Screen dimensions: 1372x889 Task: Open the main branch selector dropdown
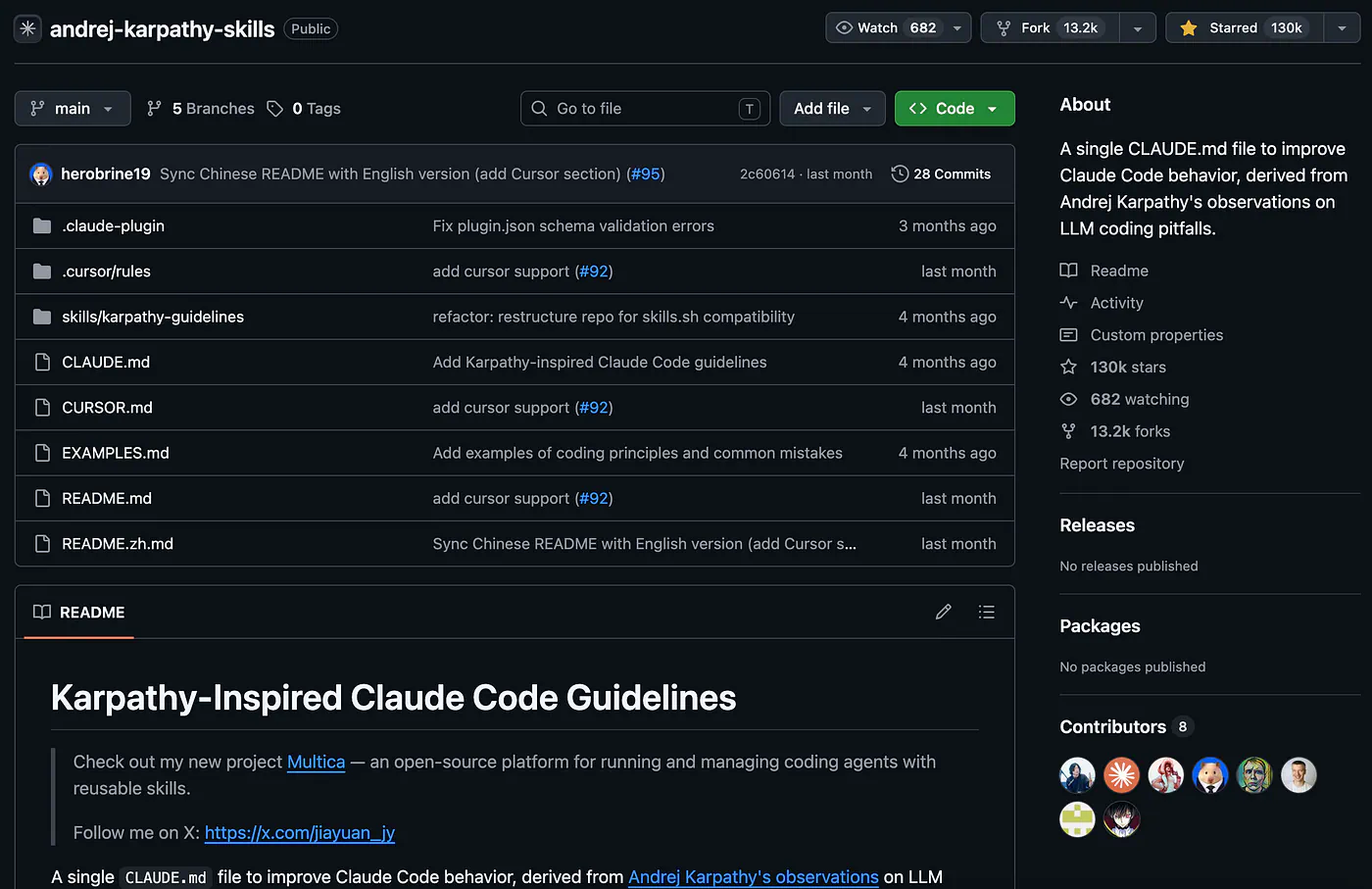tap(73, 109)
